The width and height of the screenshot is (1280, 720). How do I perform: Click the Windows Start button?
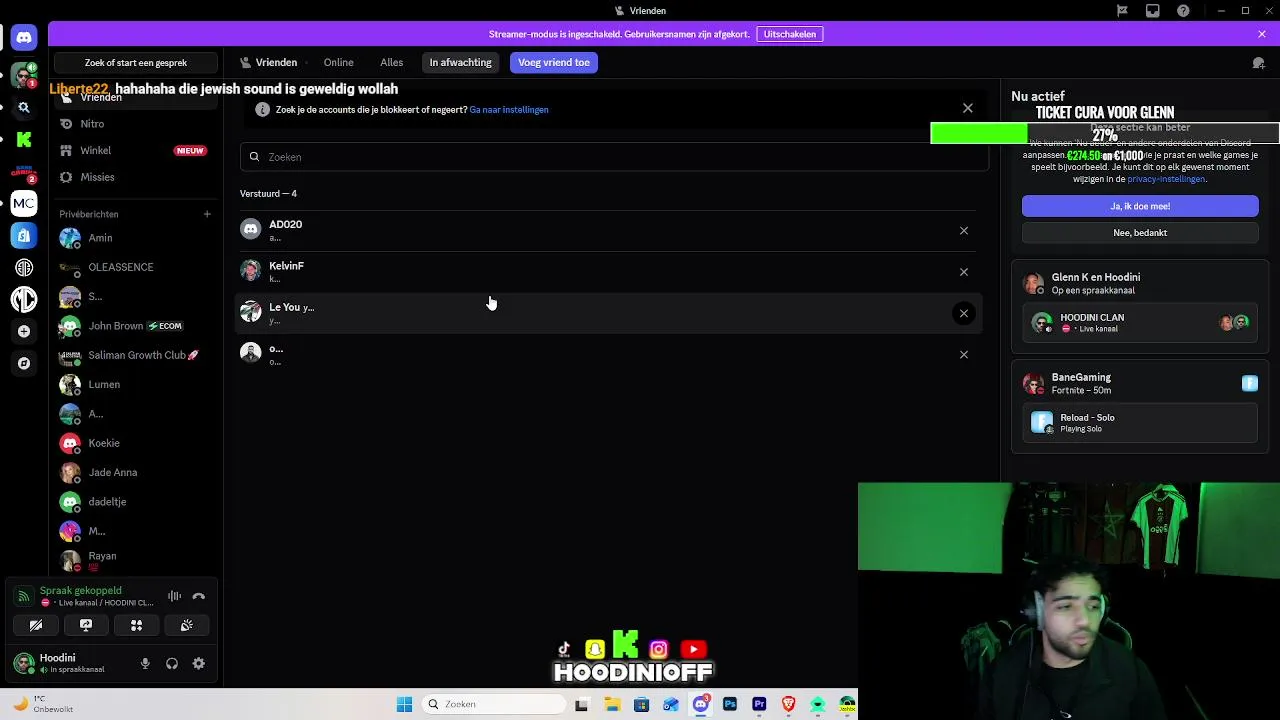404,704
